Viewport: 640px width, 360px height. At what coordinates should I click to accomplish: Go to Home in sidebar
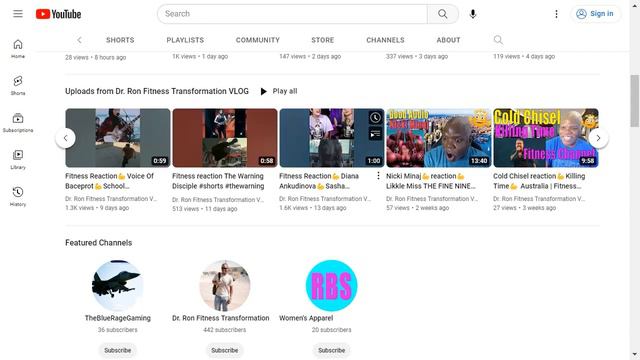click(18, 49)
